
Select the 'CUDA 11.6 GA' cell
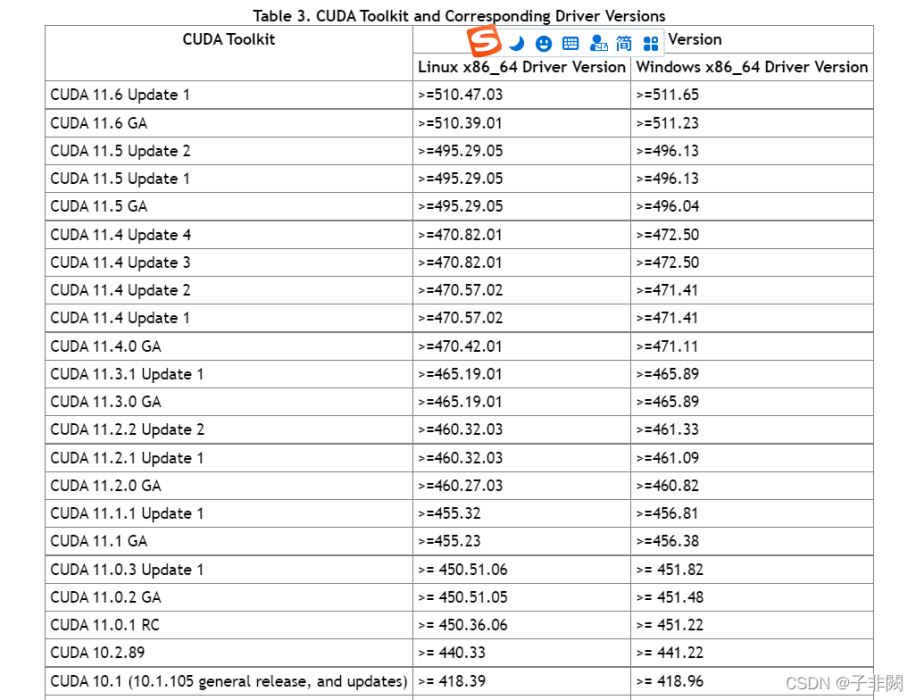[x=228, y=123]
